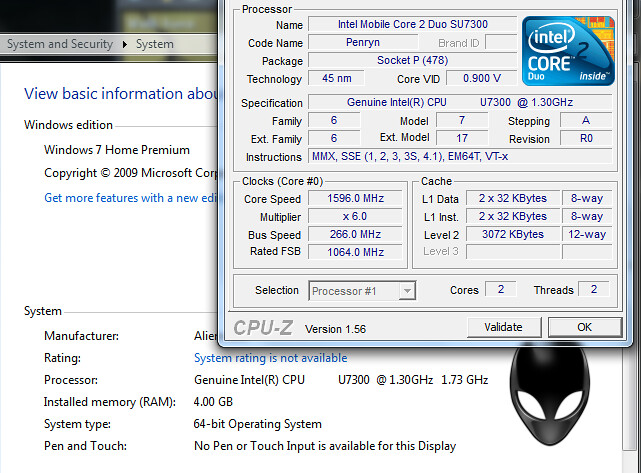Image resolution: width=641 pixels, height=473 pixels.
Task: Click the Installed memory value 4.00 GB
Action: coord(213,402)
